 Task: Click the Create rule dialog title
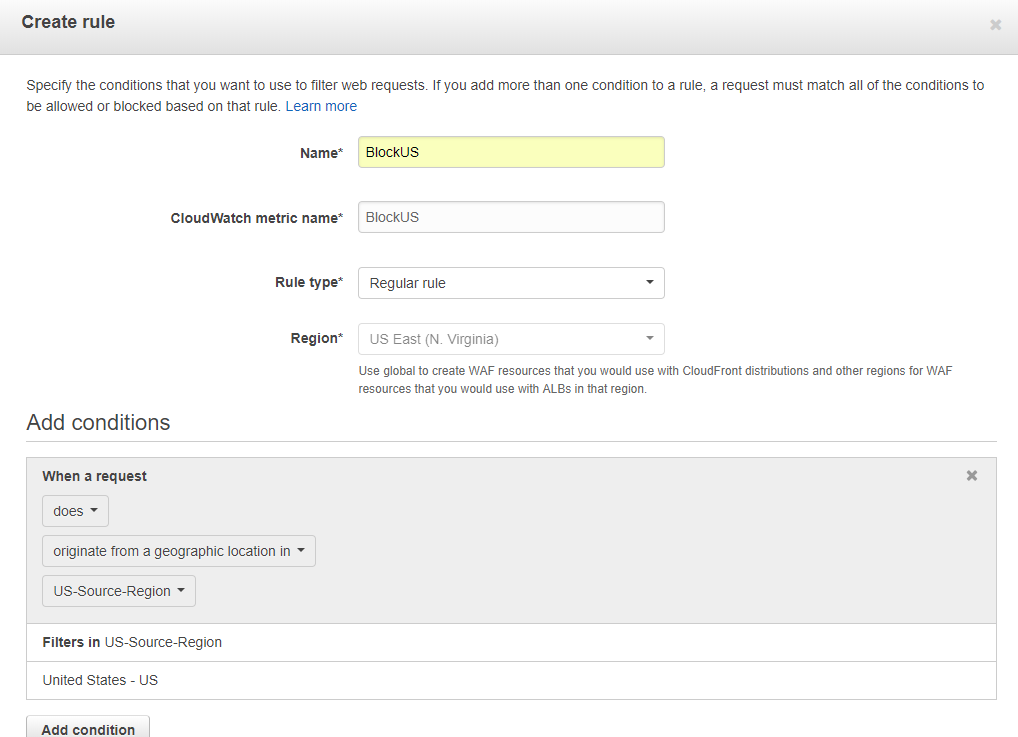pyautogui.click(x=68, y=22)
